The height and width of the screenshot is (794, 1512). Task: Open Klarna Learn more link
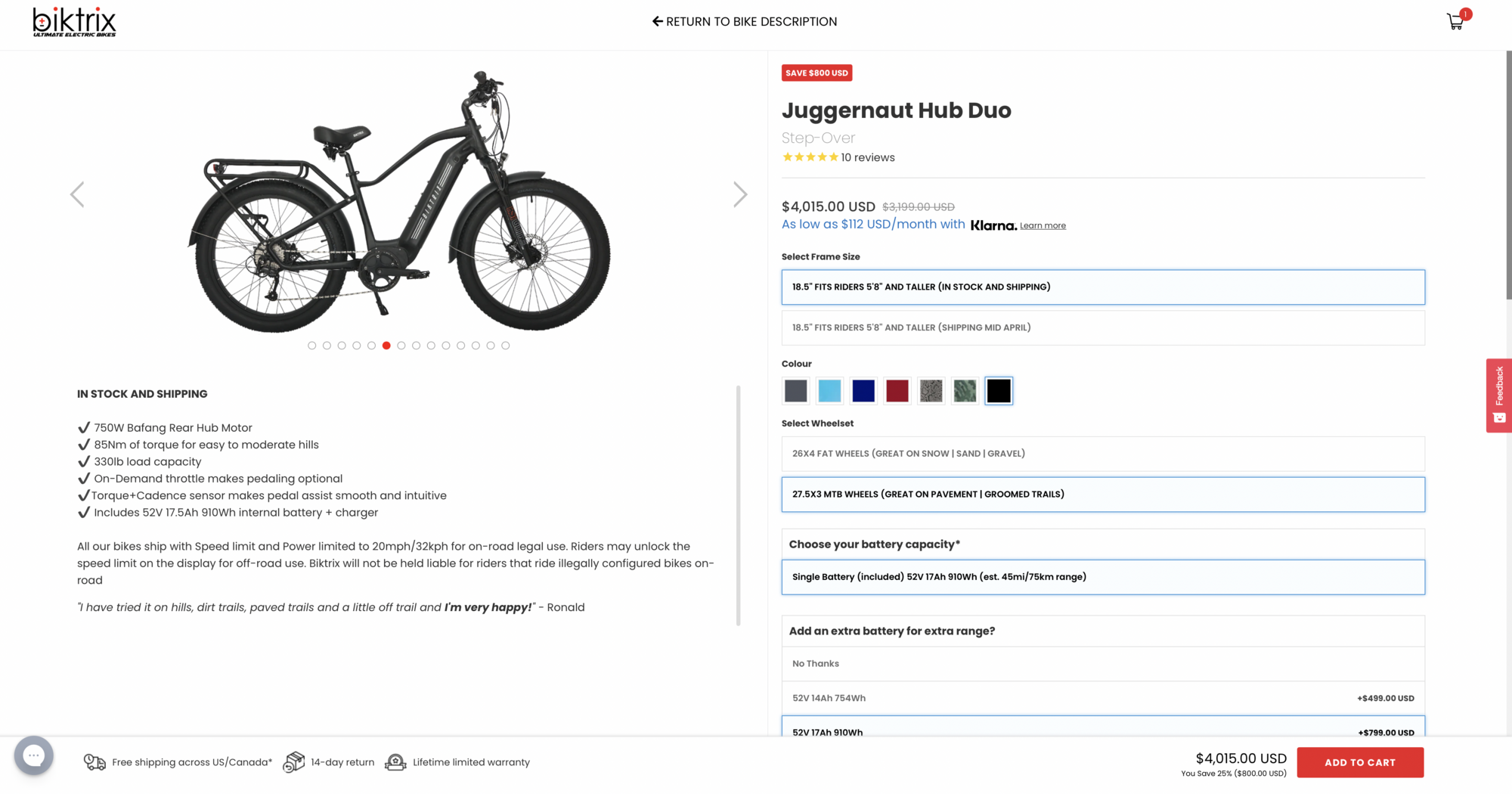click(x=1043, y=225)
